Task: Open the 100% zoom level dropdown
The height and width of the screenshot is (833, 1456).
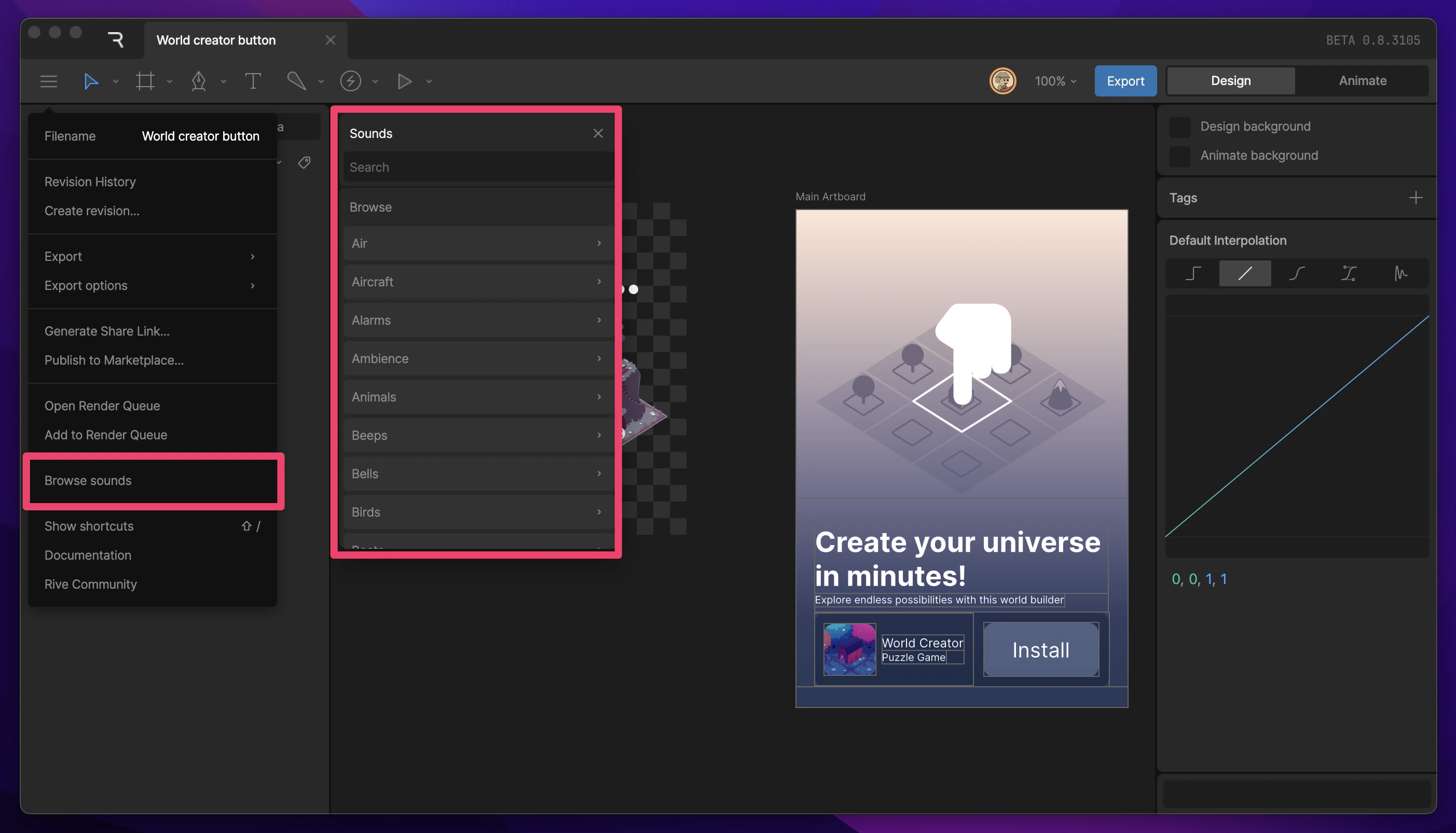Action: [1055, 81]
